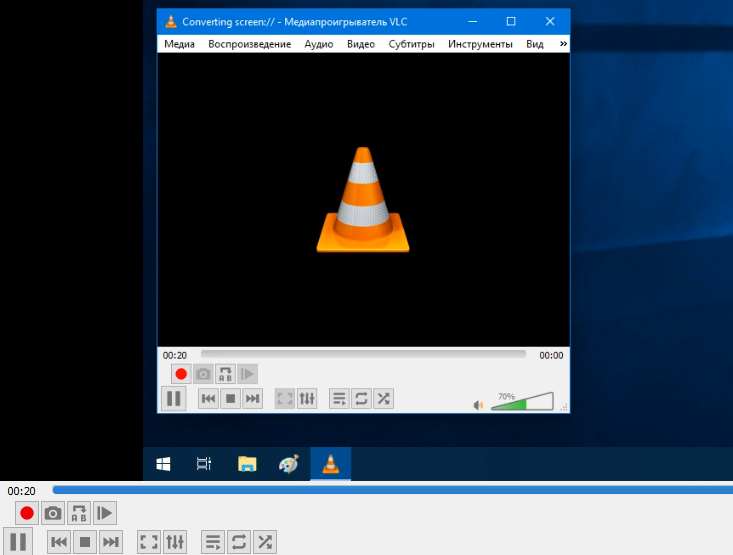Screen dimensions: 733x555
Task: Show playlist in outer VLC controls
Action: tap(213, 542)
